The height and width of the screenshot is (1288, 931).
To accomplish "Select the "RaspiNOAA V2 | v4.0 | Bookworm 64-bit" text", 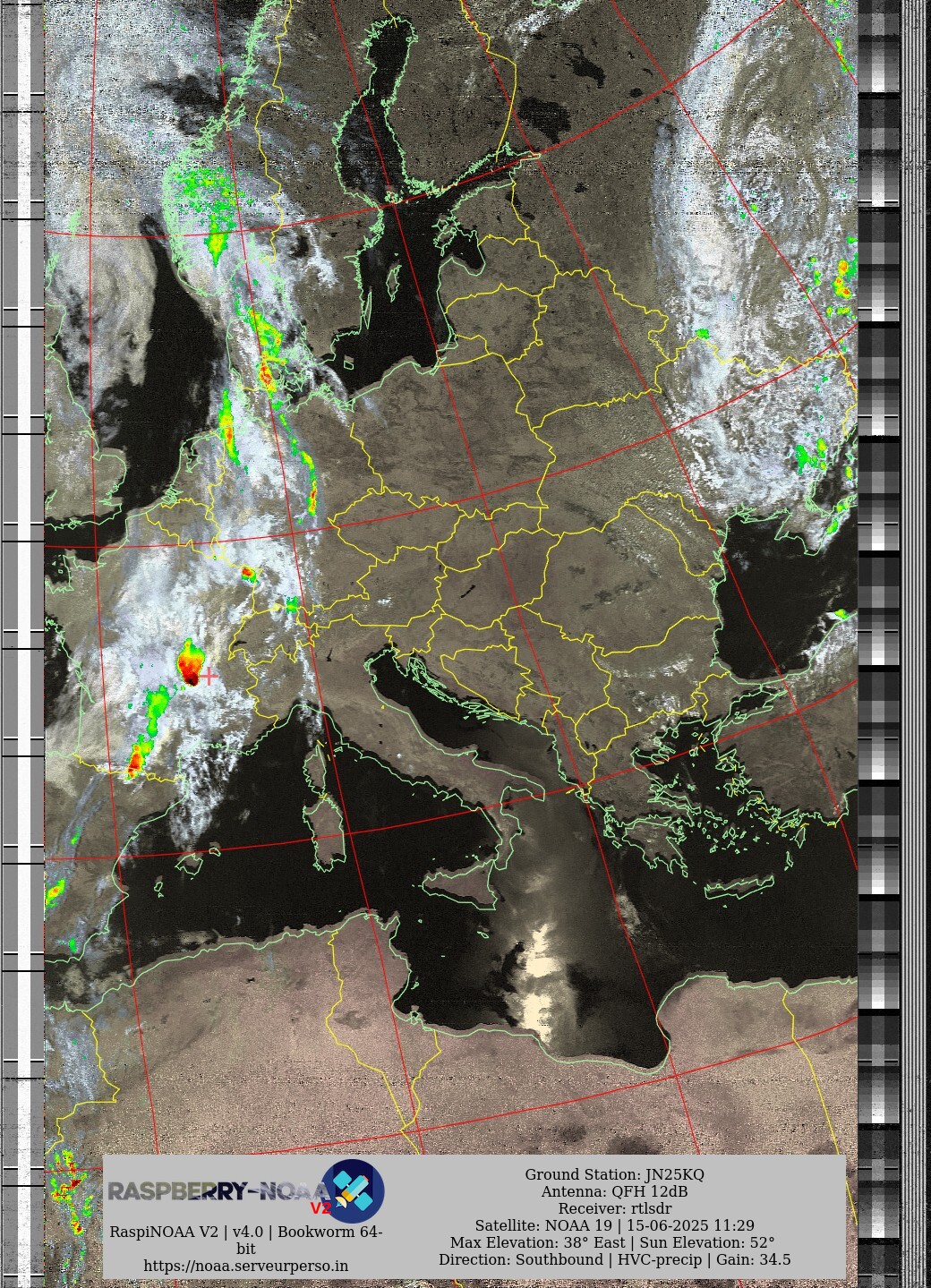I will (246, 1240).
